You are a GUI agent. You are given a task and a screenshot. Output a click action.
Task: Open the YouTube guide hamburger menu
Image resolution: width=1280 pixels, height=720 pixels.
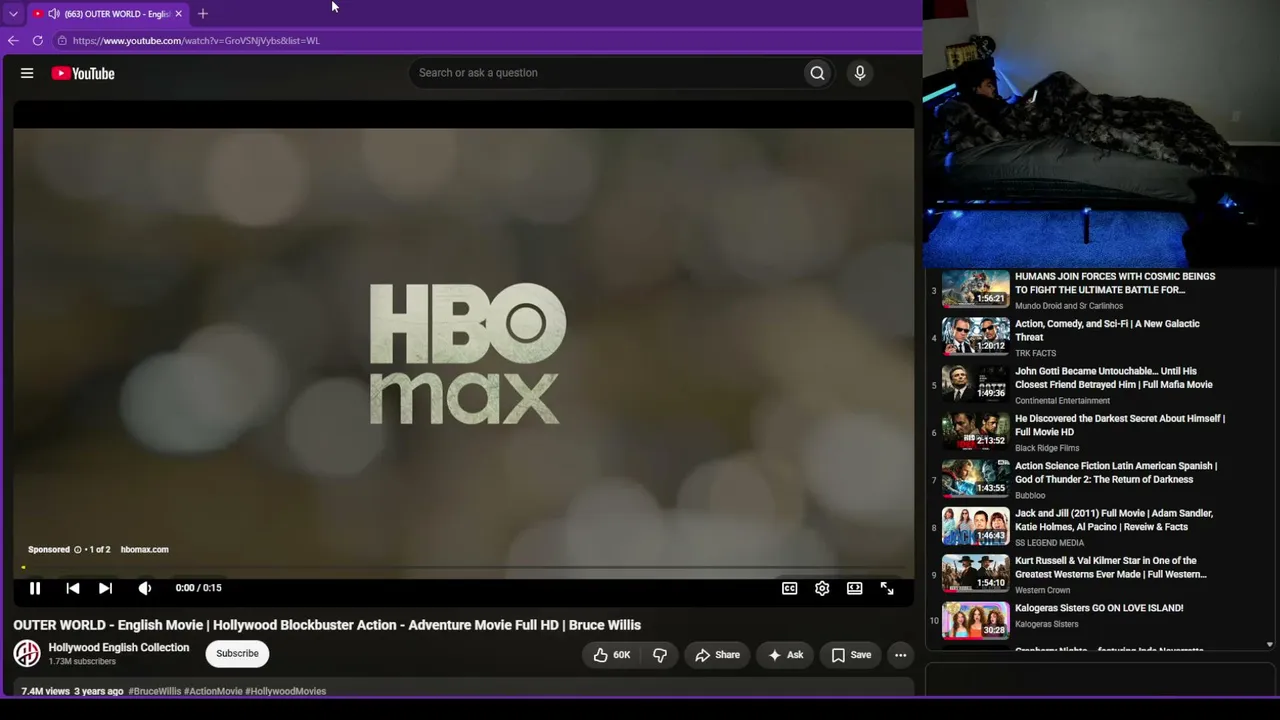(x=27, y=73)
